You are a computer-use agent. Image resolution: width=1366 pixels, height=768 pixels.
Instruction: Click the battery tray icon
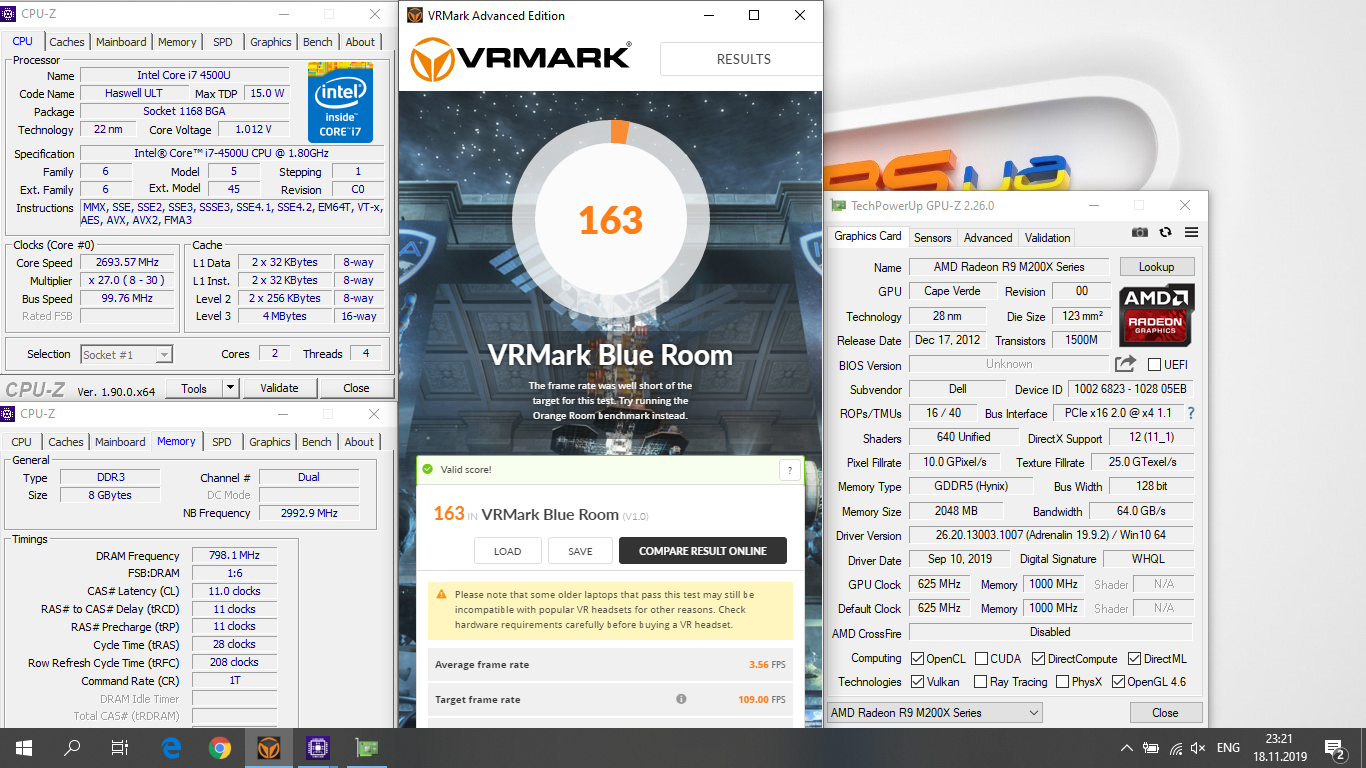(1151, 747)
